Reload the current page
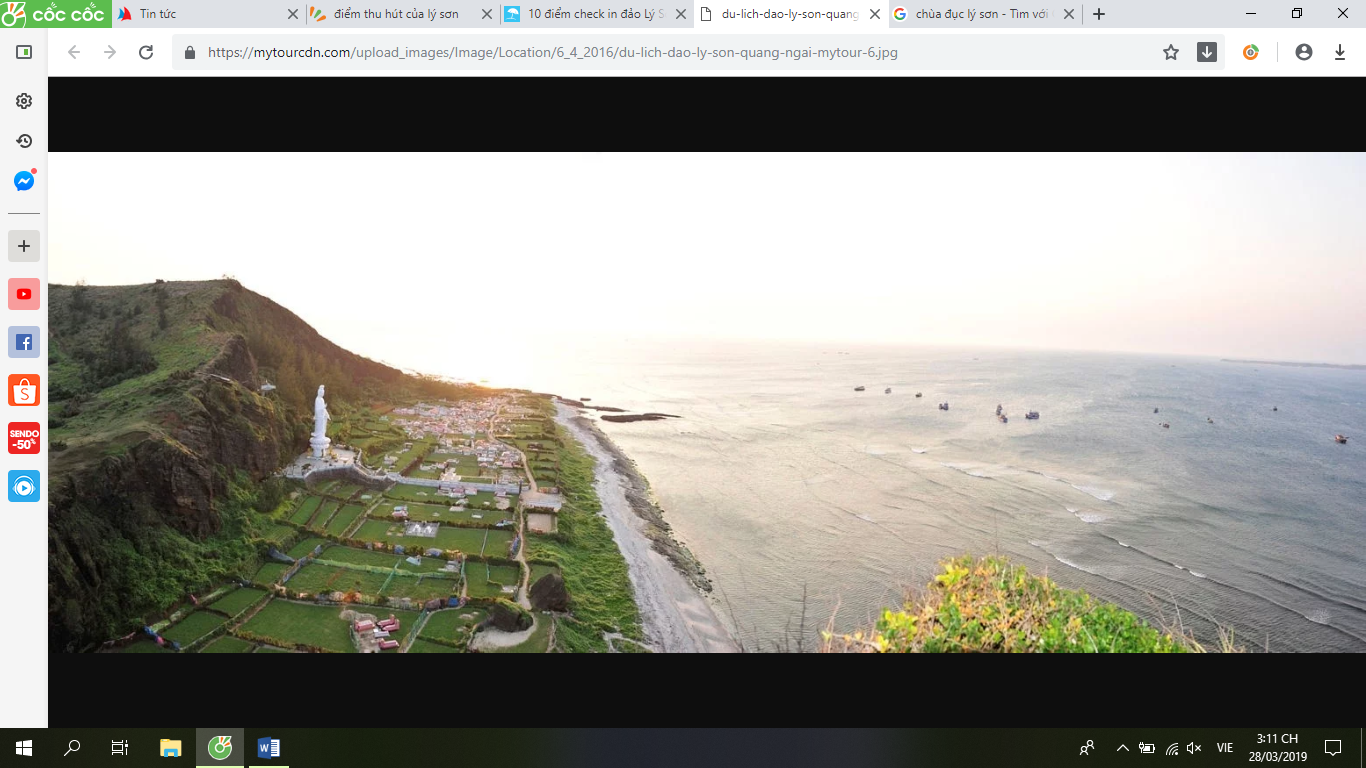 pyautogui.click(x=146, y=52)
